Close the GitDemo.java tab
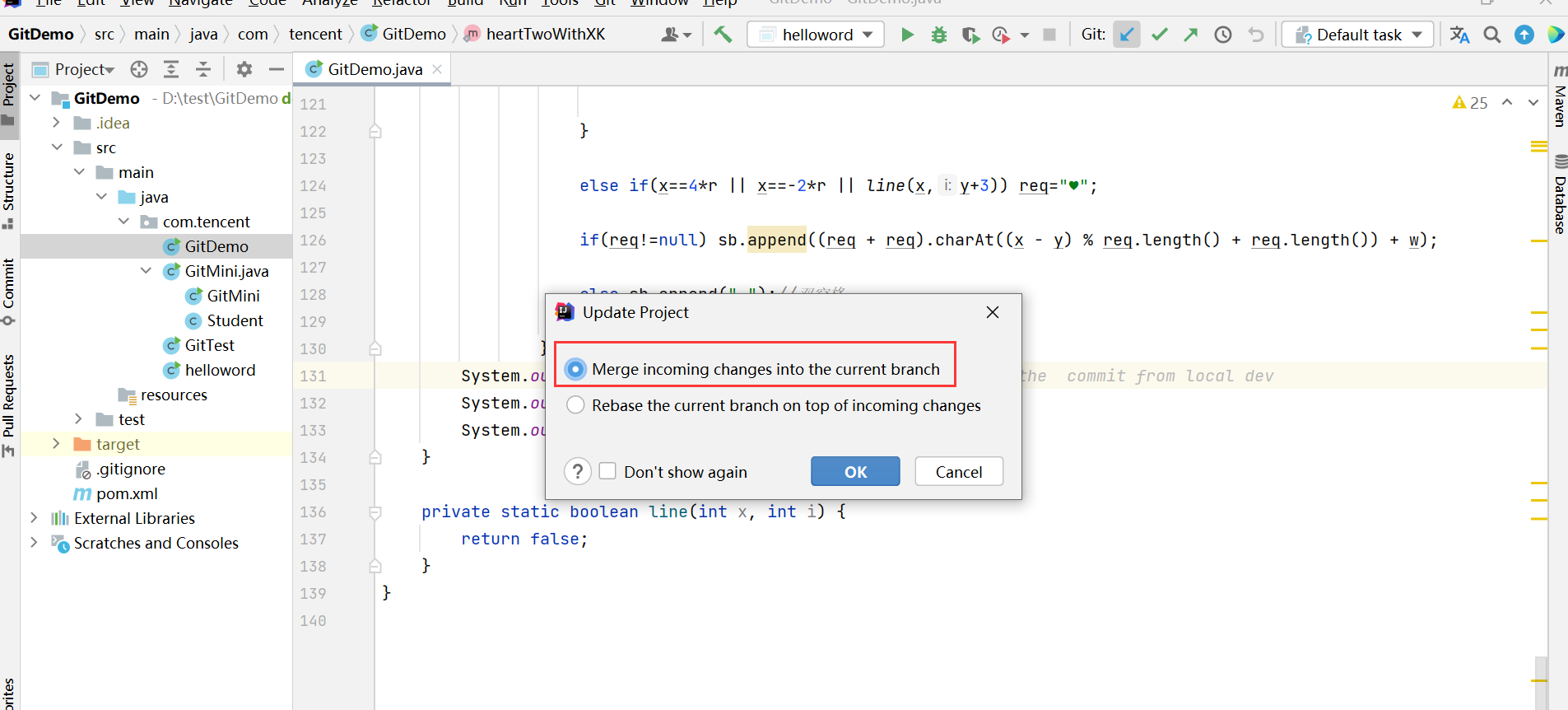Image resolution: width=1568 pixels, height=710 pixels. 437,69
